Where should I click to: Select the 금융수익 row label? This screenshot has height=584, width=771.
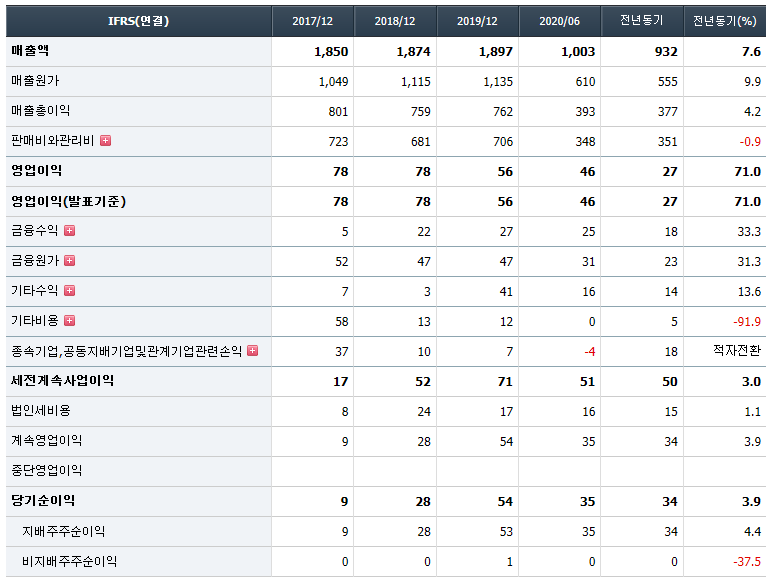(35, 231)
